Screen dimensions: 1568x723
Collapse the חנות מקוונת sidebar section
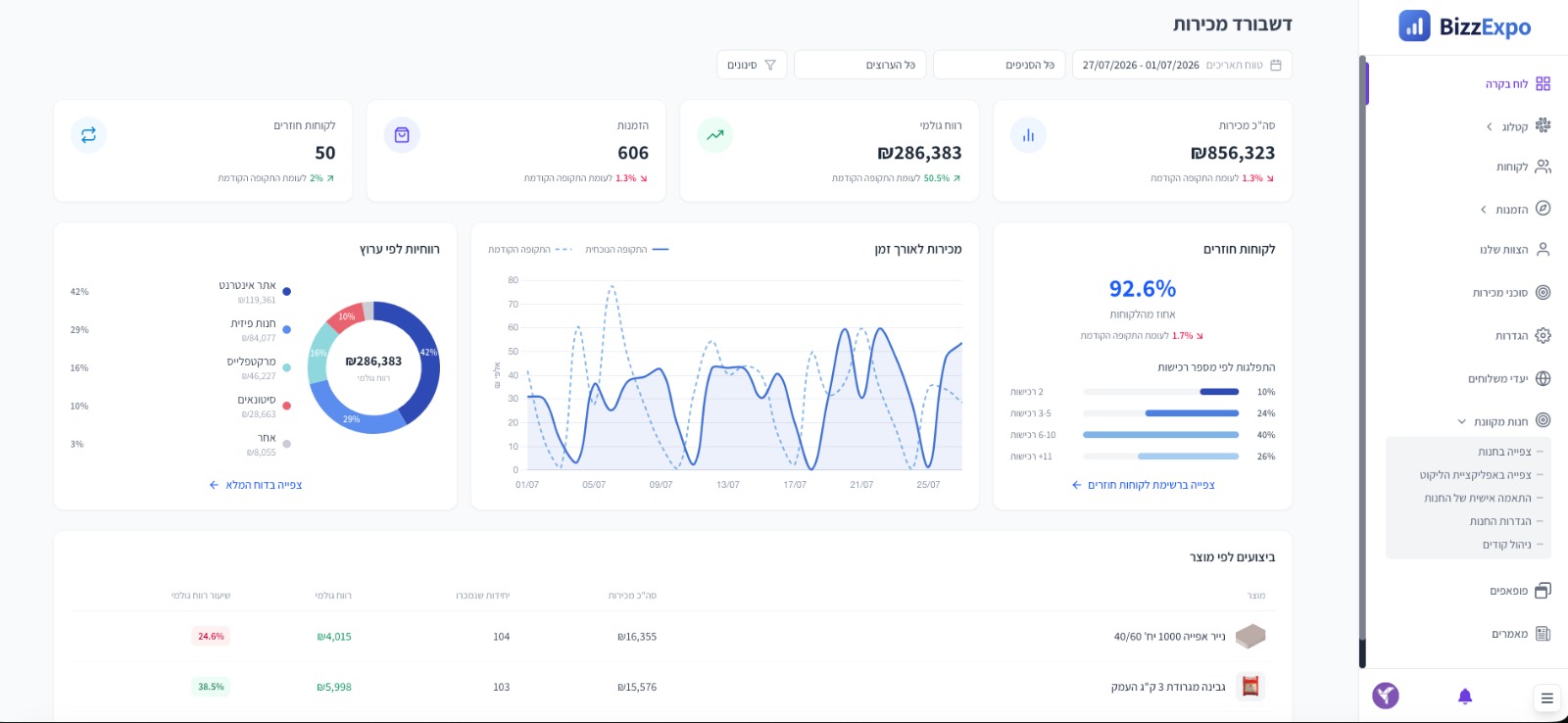[1503, 421]
